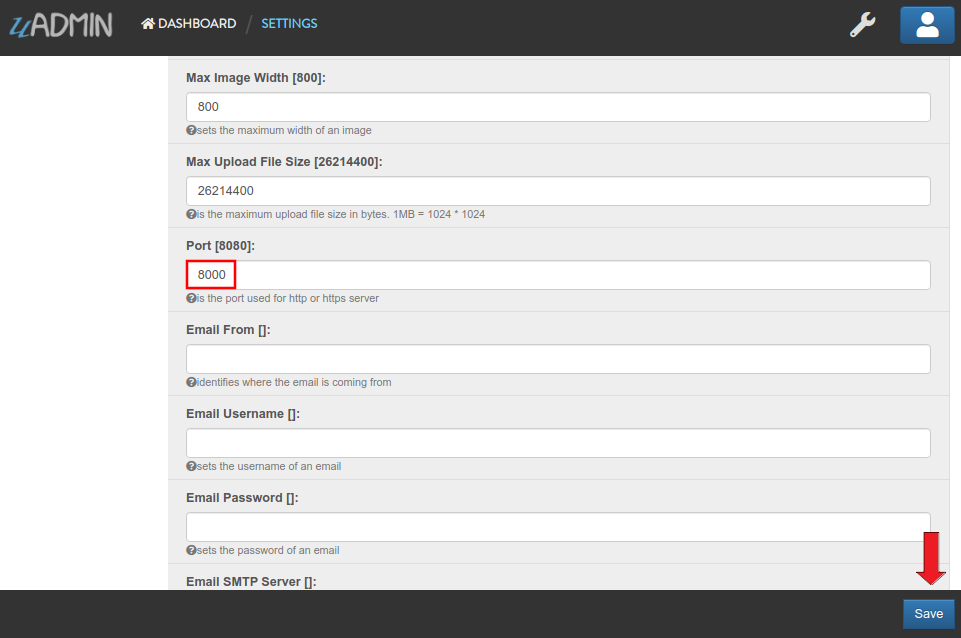This screenshot has width=961, height=638.
Task: Click the 'Port [8080]:' label
Action: tap(220, 246)
